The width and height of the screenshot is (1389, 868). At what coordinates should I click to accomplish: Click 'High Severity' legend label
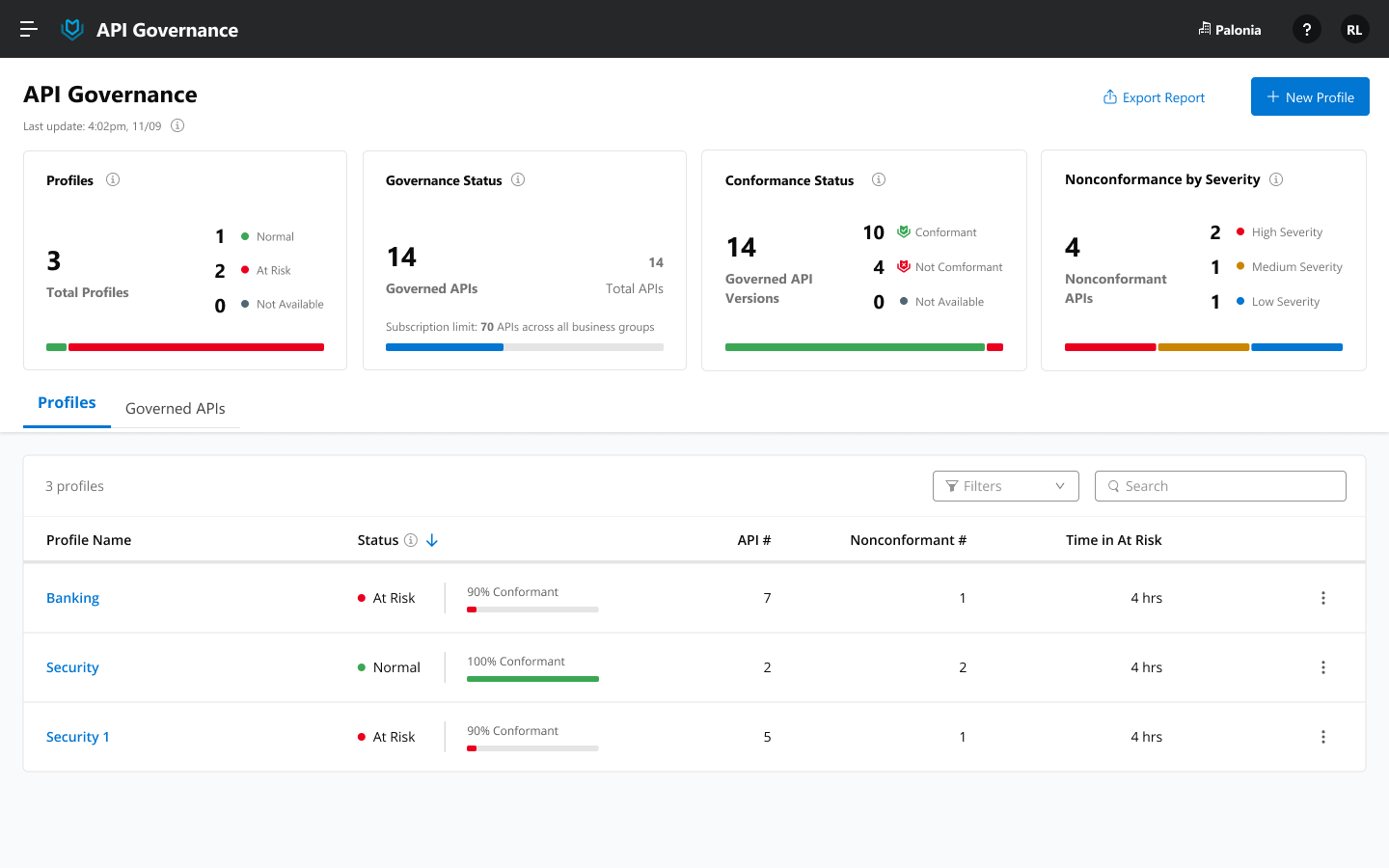pyautogui.click(x=1287, y=232)
